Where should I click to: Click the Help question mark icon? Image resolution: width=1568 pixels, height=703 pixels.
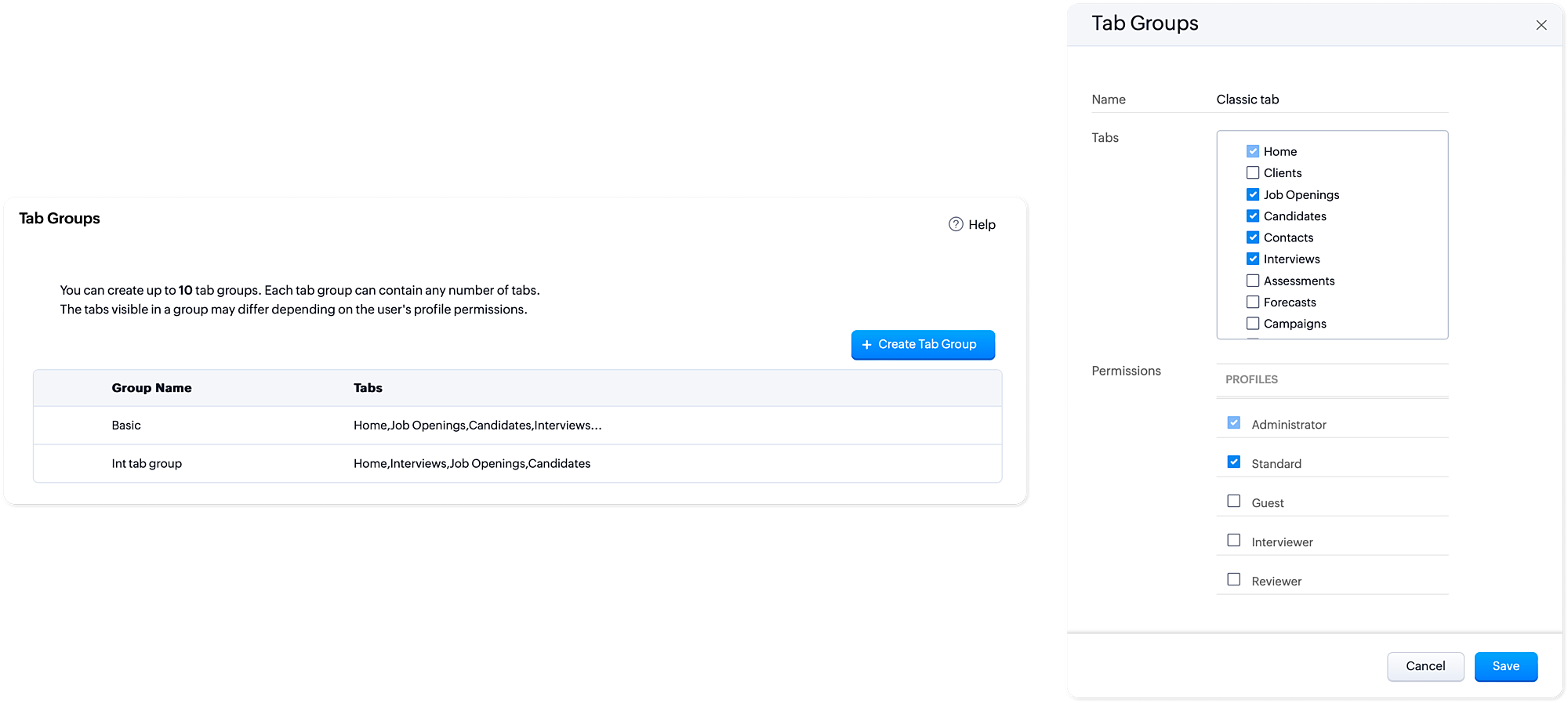coord(956,224)
